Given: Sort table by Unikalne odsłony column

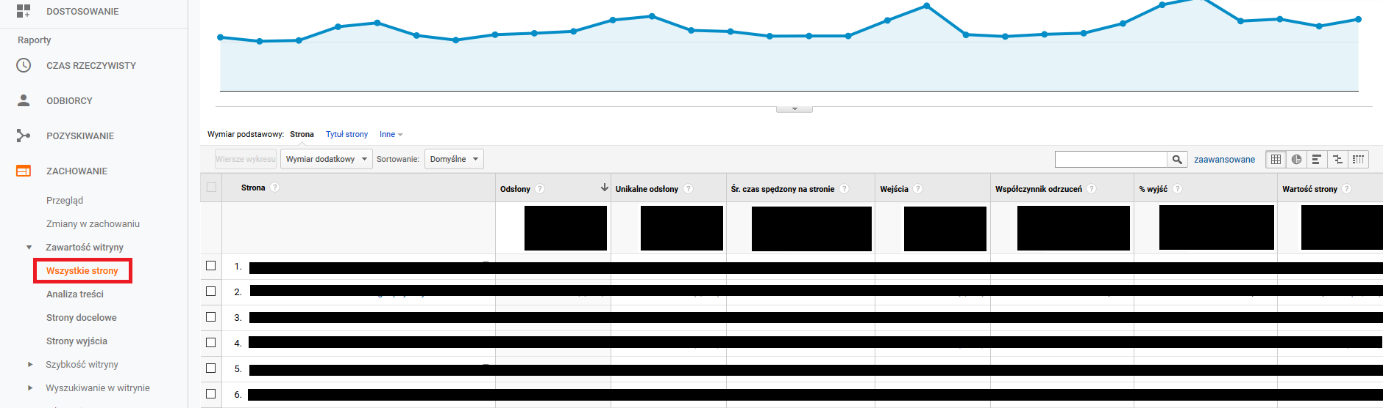Looking at the screenshot, I should (648, 188).
